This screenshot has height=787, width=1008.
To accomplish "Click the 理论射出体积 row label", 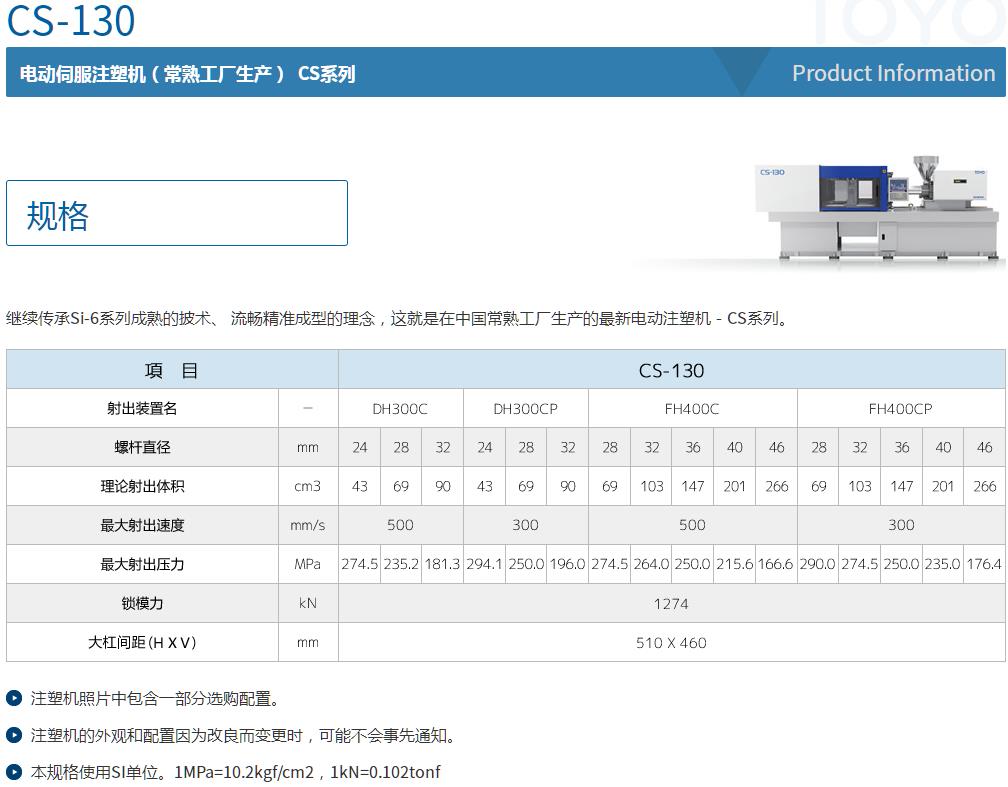I will coord(142,486).
